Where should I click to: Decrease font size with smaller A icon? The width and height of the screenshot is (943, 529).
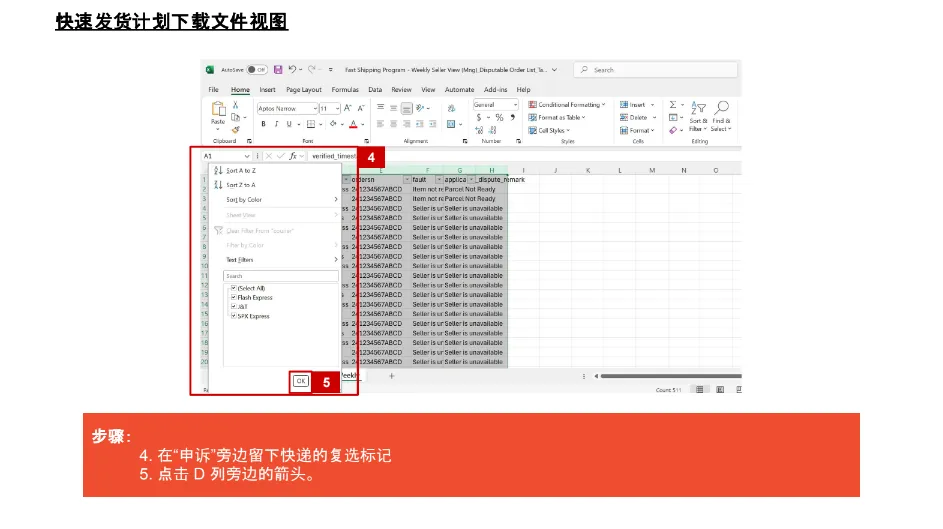coord(361,108)
